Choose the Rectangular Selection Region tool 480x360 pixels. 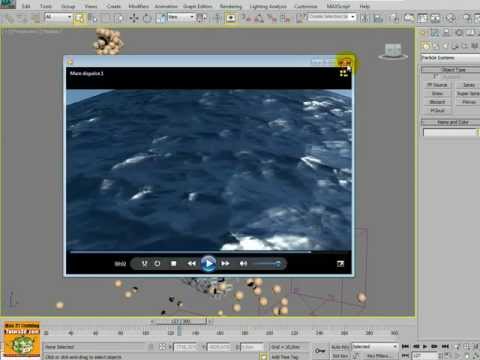pos(106,18)
